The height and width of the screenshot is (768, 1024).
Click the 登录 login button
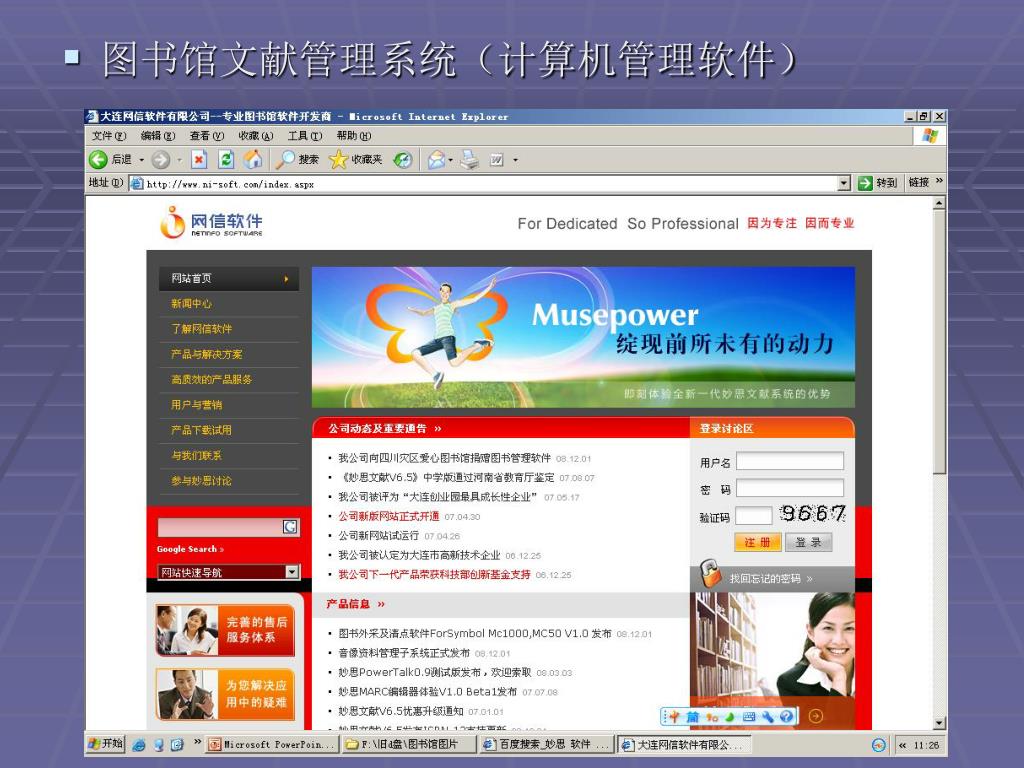tap(808, 542)
